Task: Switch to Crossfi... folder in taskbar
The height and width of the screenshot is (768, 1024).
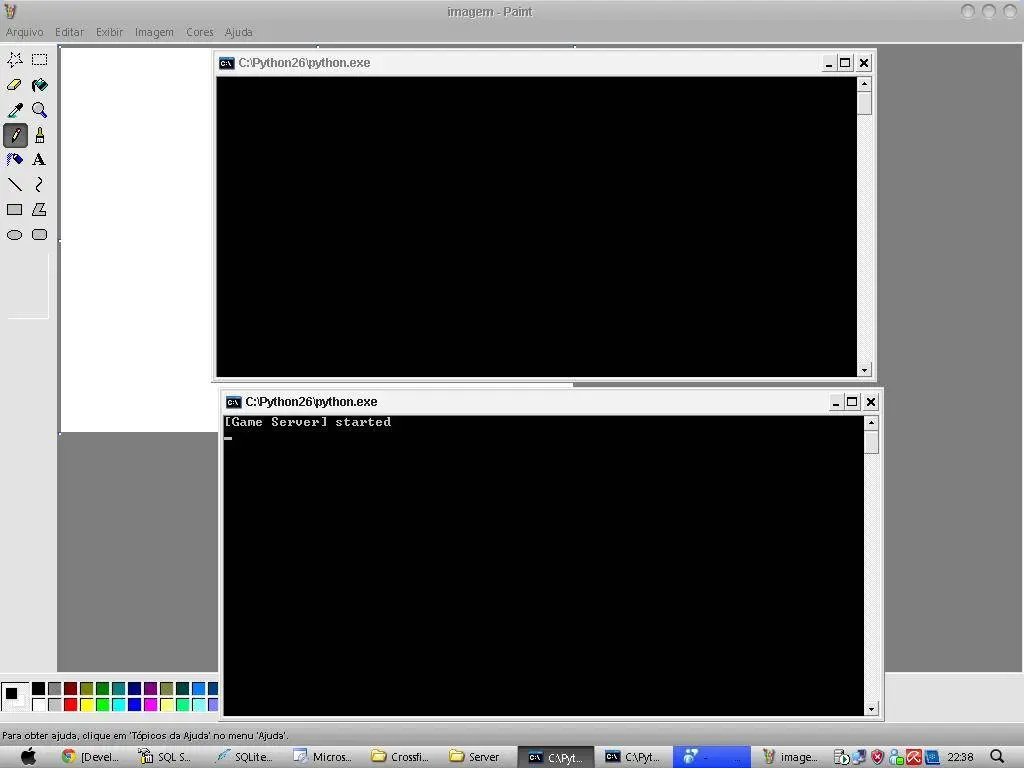Action: click(x=400, y=757)
